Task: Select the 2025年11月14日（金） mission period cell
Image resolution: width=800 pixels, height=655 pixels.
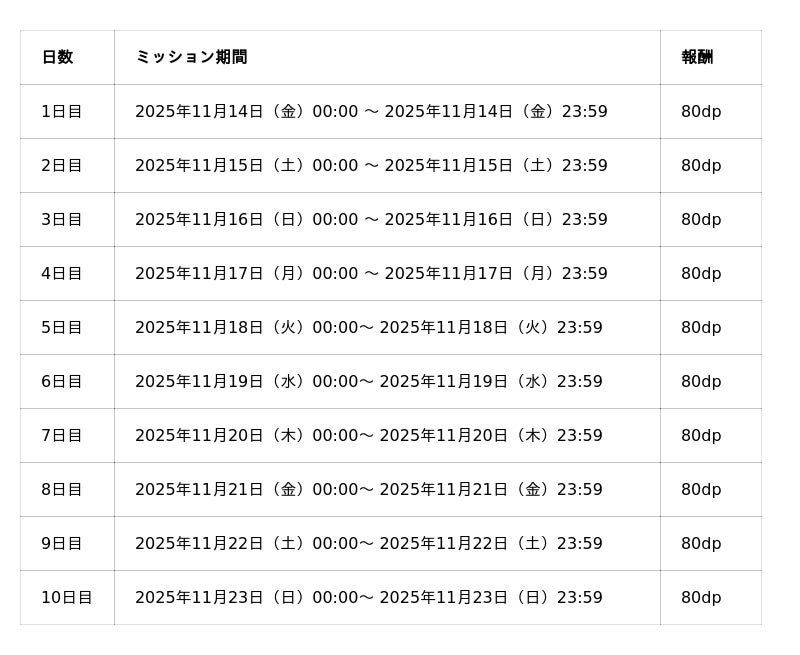Action: [371, 111]
